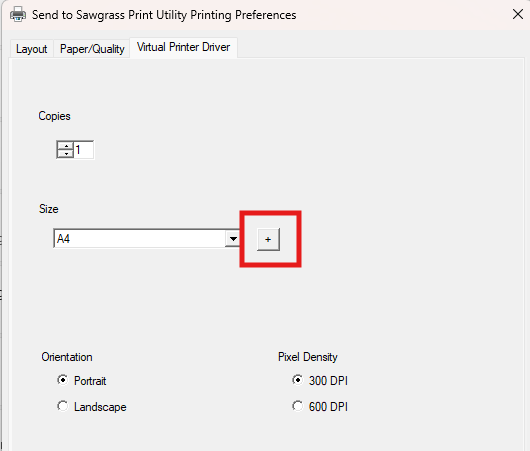
Task: Click the printer icon in title bar
Action: (x=18, y=15)
